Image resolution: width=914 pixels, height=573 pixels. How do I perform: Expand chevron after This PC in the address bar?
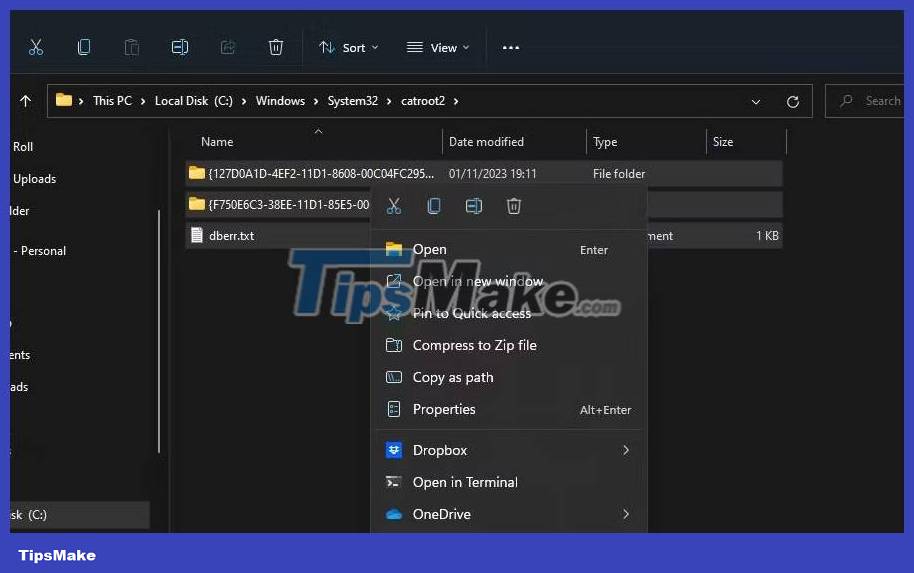tap(143, 101)
